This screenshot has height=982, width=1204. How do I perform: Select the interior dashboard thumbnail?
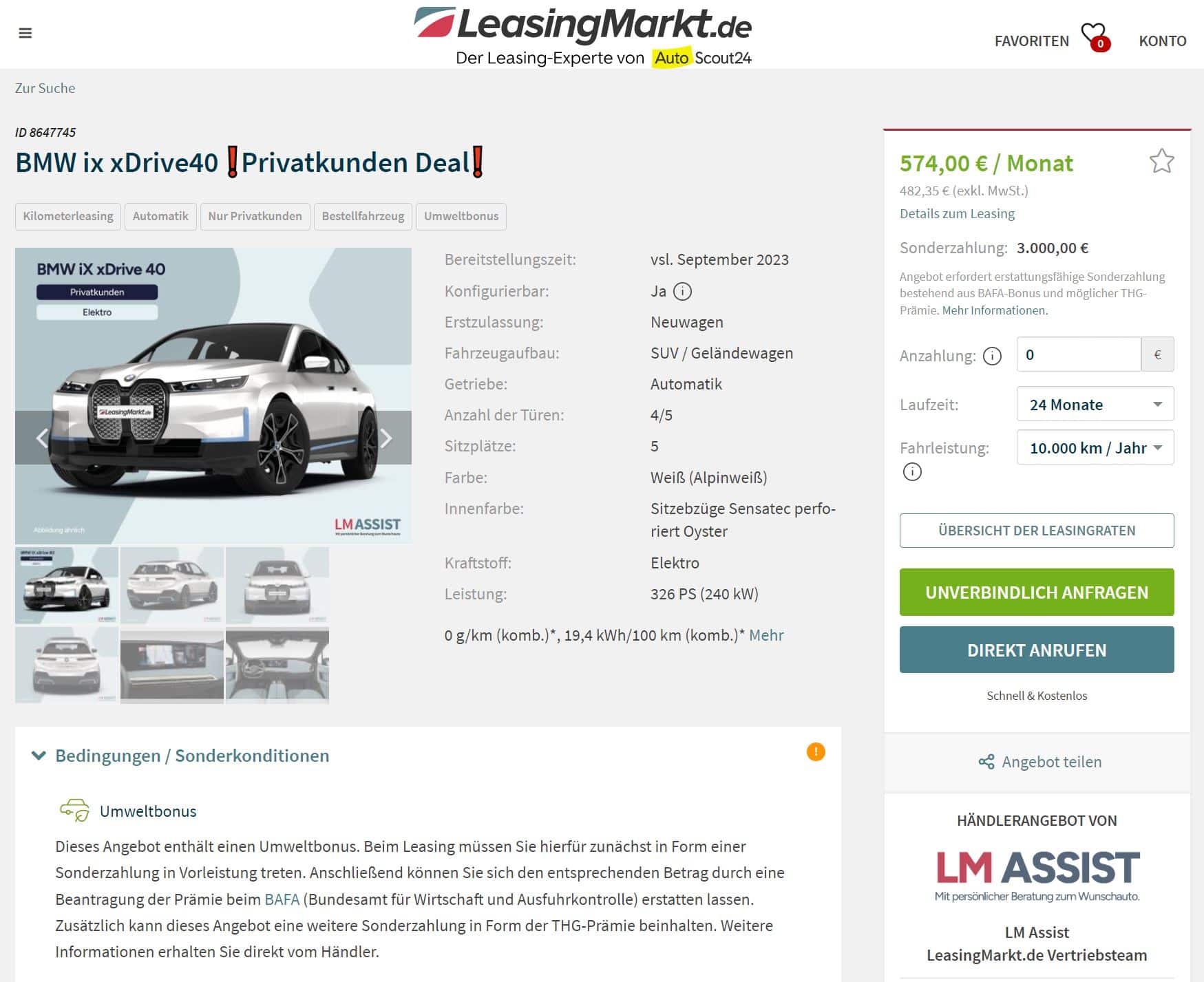pyautogui.click(x=172, y=665)
